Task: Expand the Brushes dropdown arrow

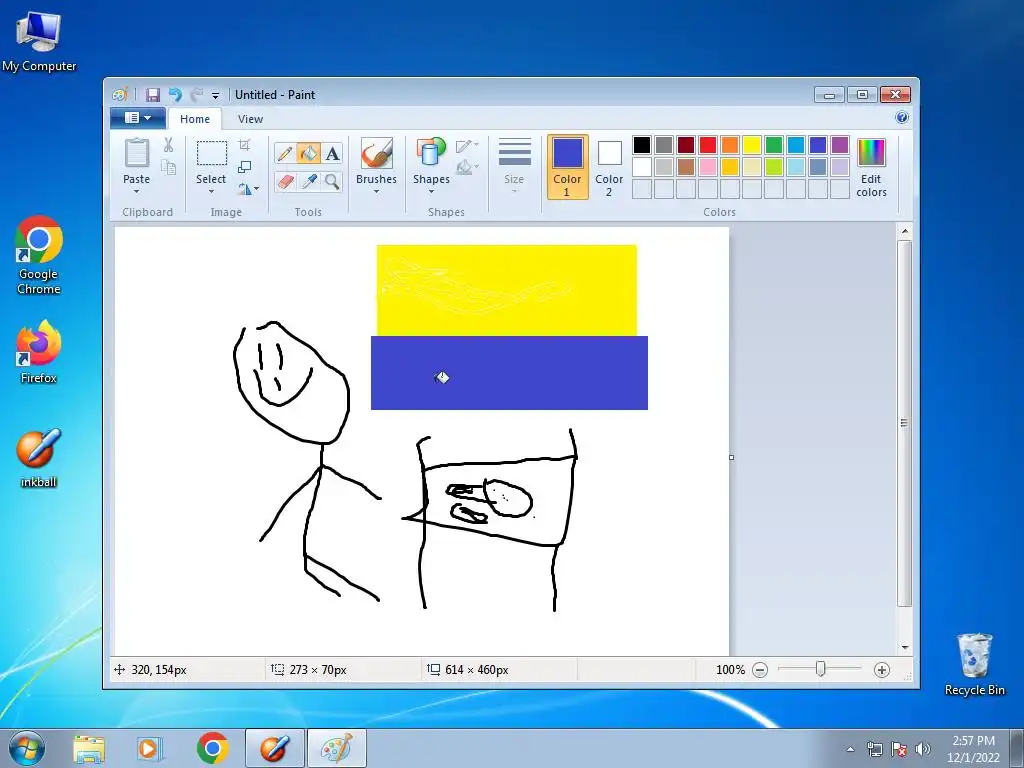Action: pyautogui.click(x=376, y=191)
